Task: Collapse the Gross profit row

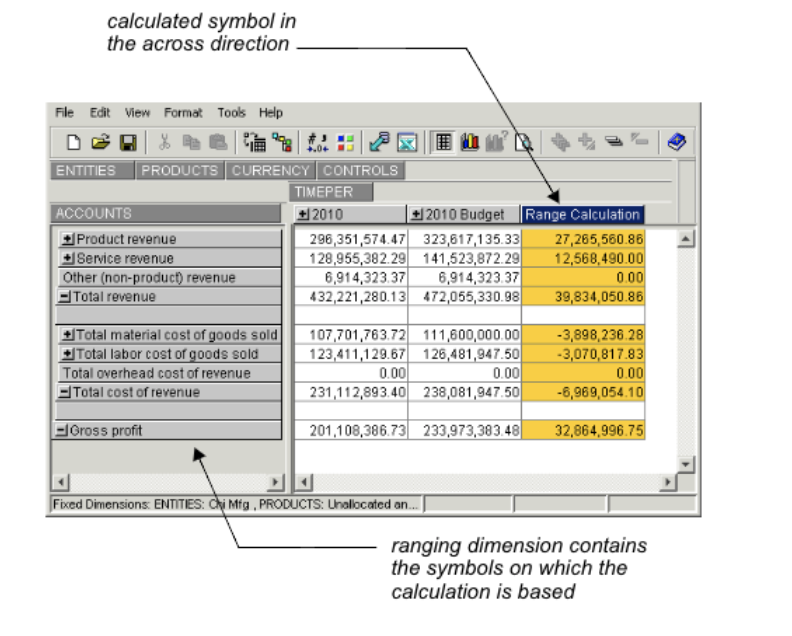Action: coord(62,430)
